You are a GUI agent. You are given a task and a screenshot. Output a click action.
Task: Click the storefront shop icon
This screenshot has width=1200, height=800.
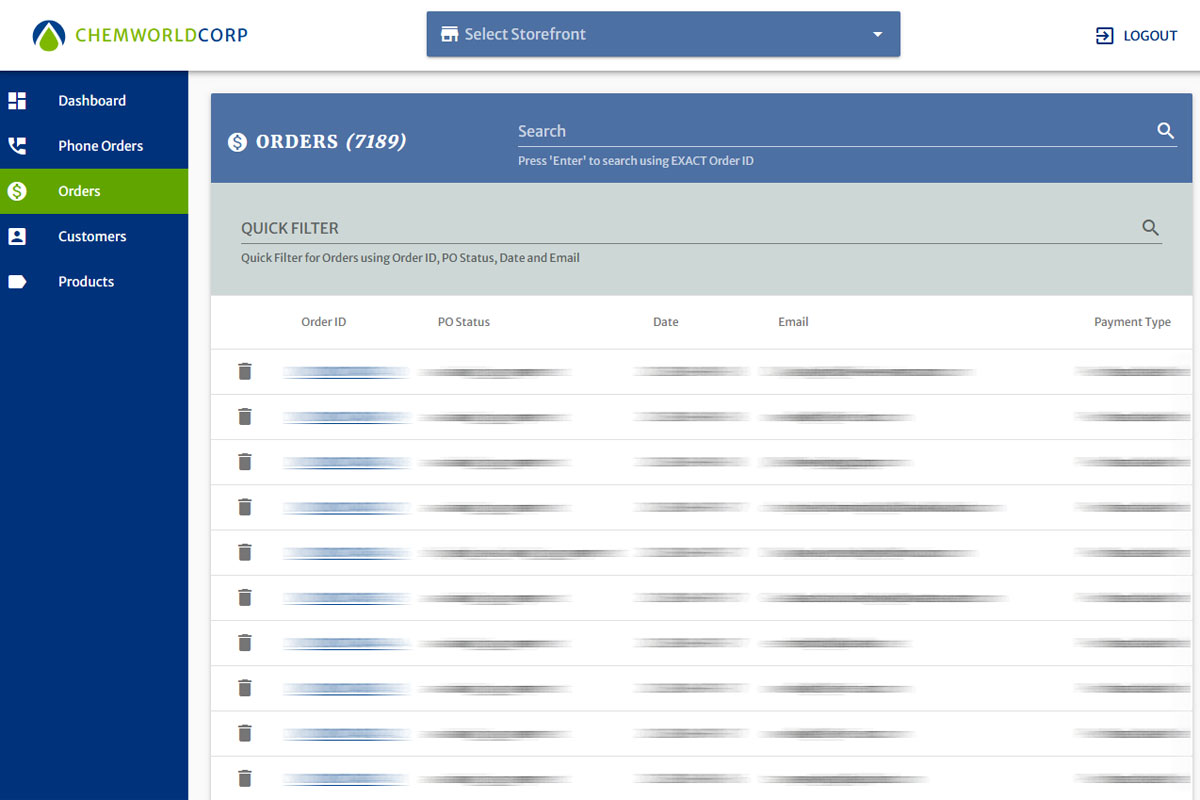coord(448,34)
